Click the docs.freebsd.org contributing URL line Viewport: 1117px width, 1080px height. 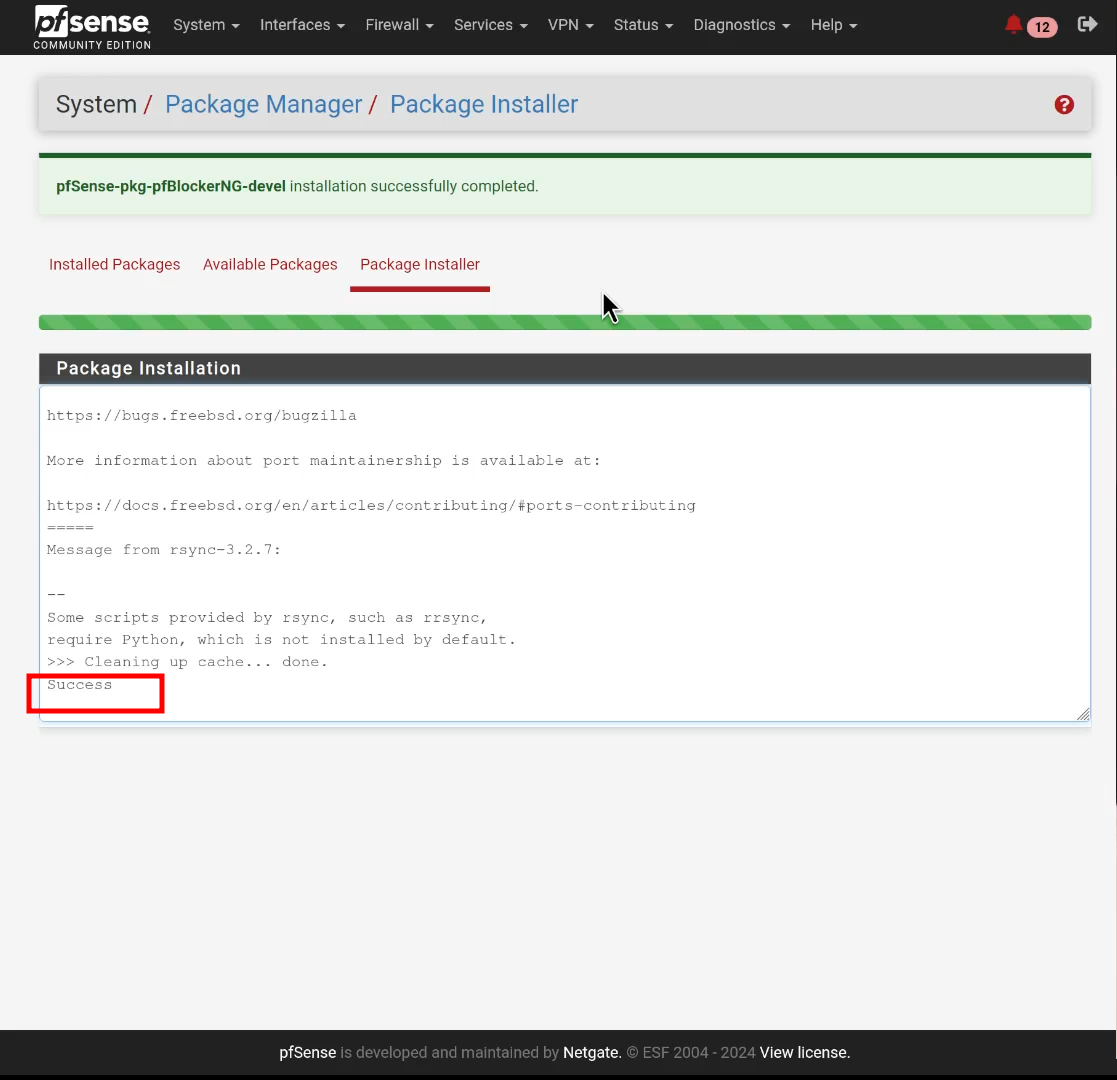click(x=371, y=505)
